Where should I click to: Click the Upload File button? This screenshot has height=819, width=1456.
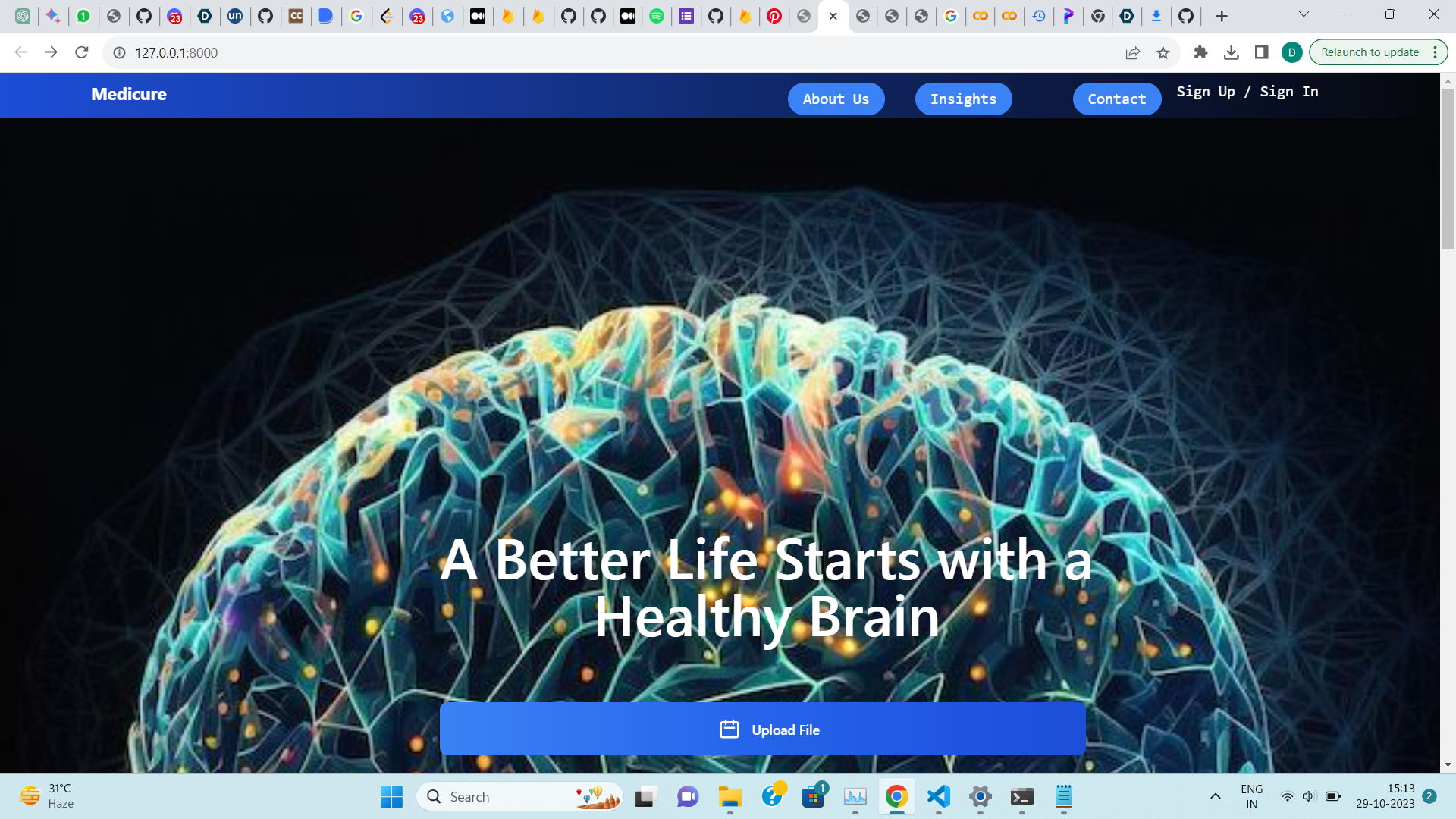pos(762,729)
